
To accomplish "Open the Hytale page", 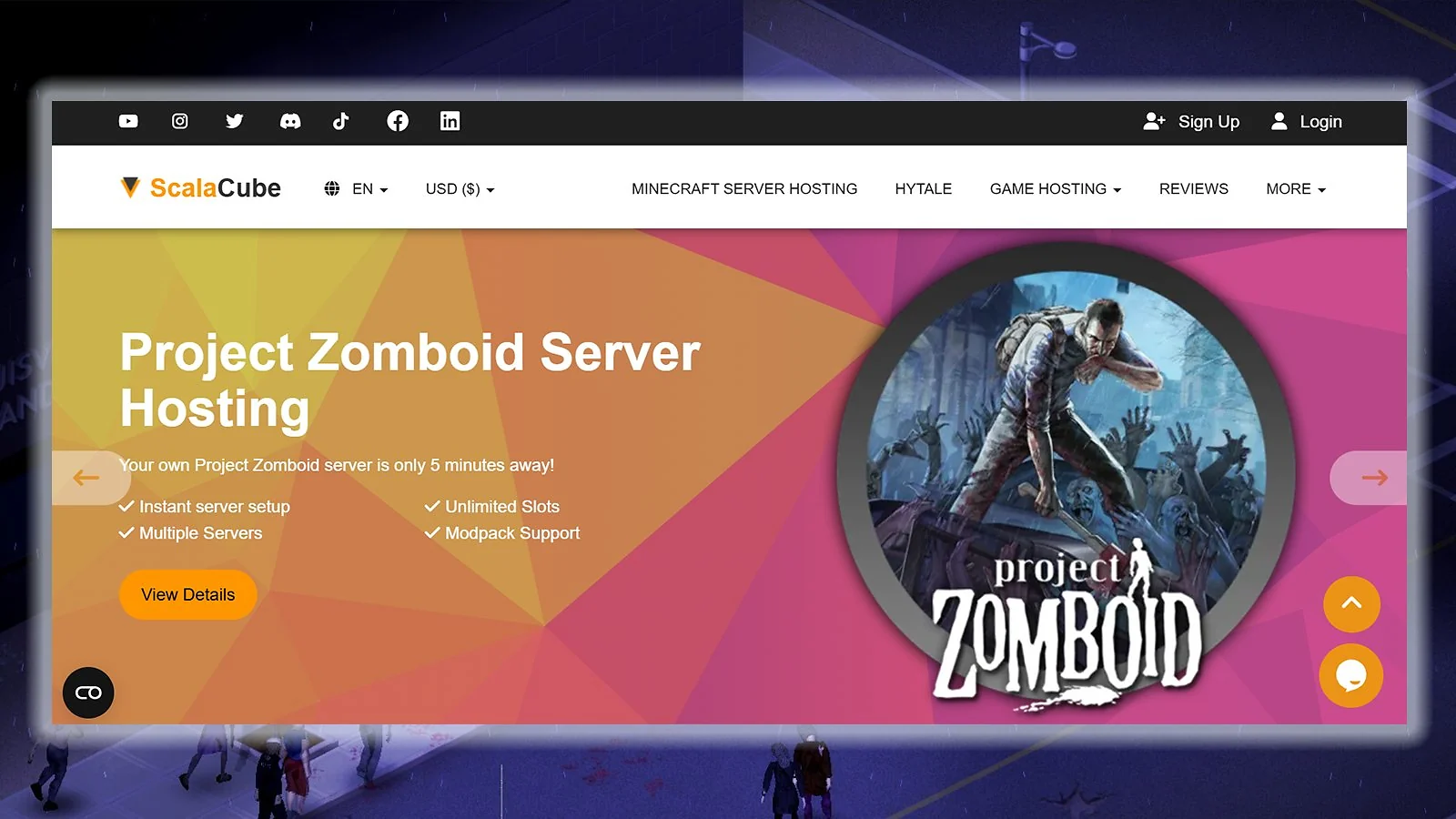I will tap(924, 189).
